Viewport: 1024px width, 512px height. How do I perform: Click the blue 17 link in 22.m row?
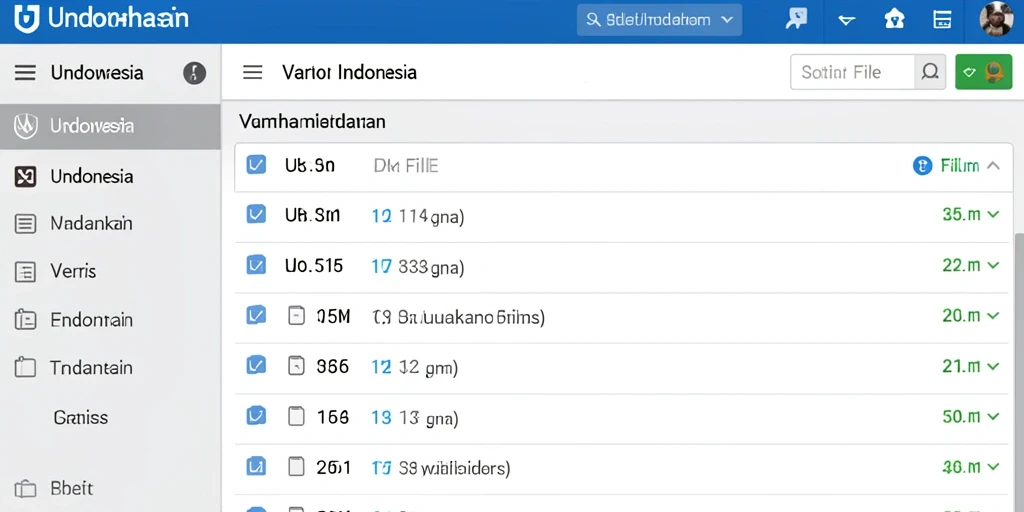pos(381,267)
